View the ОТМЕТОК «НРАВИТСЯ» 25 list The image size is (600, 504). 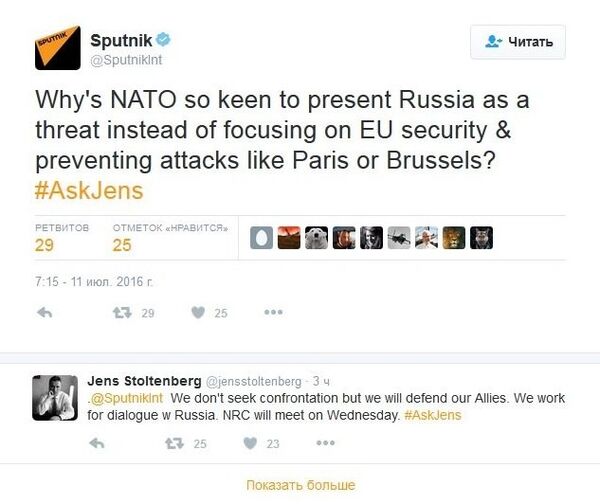tap(170, 238)
